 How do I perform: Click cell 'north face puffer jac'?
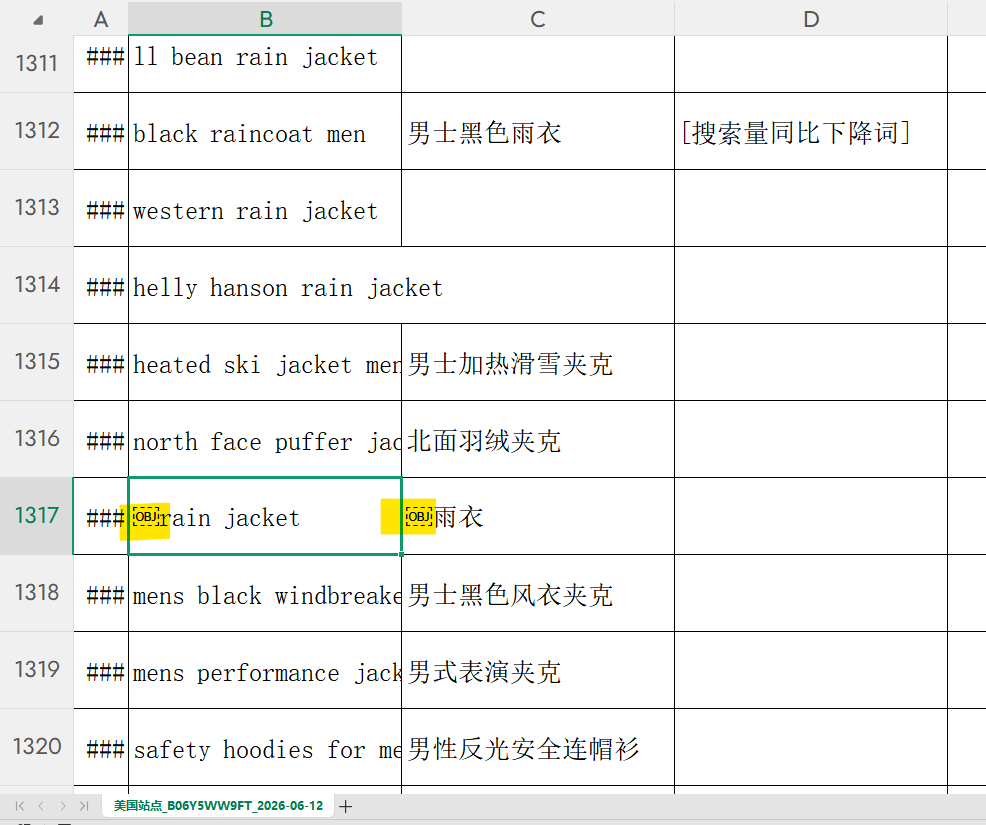pos(265,439)
